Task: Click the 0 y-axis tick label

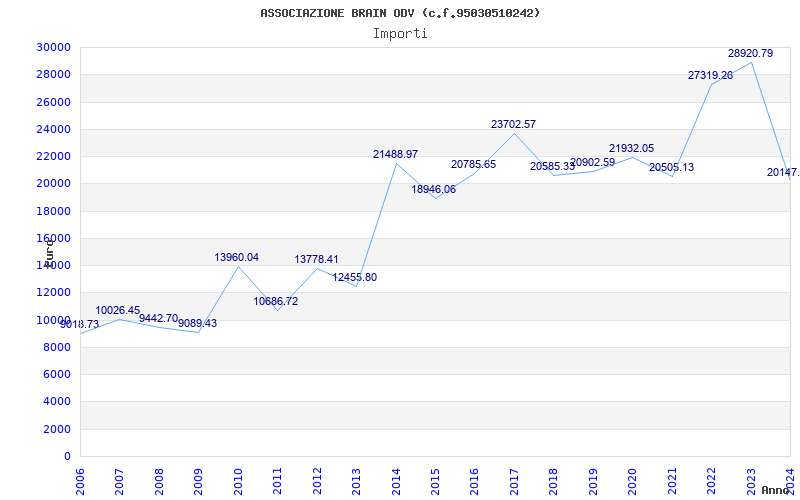Action: pyautogui.click(x=67, y=456)
